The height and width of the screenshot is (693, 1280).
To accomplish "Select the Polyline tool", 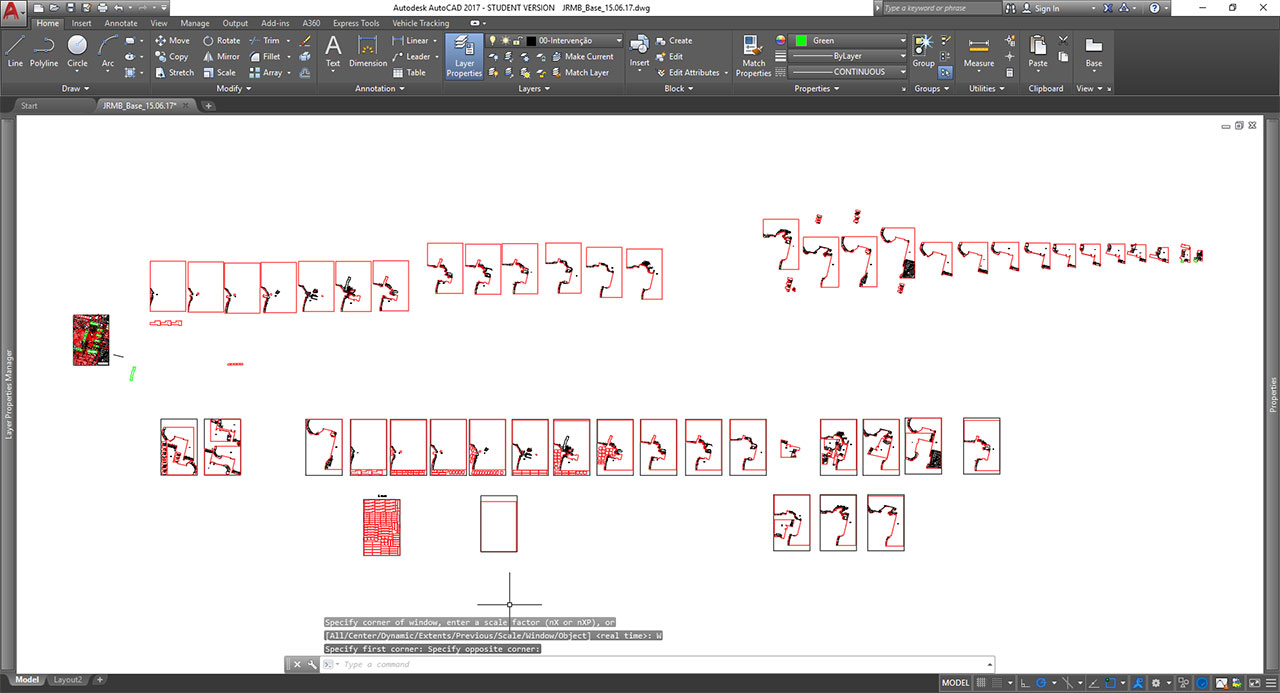I will coord(44,51).
